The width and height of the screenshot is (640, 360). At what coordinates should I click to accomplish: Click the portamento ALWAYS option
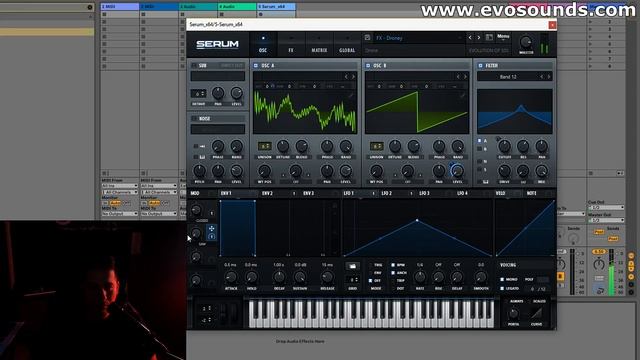coord(516,301)
